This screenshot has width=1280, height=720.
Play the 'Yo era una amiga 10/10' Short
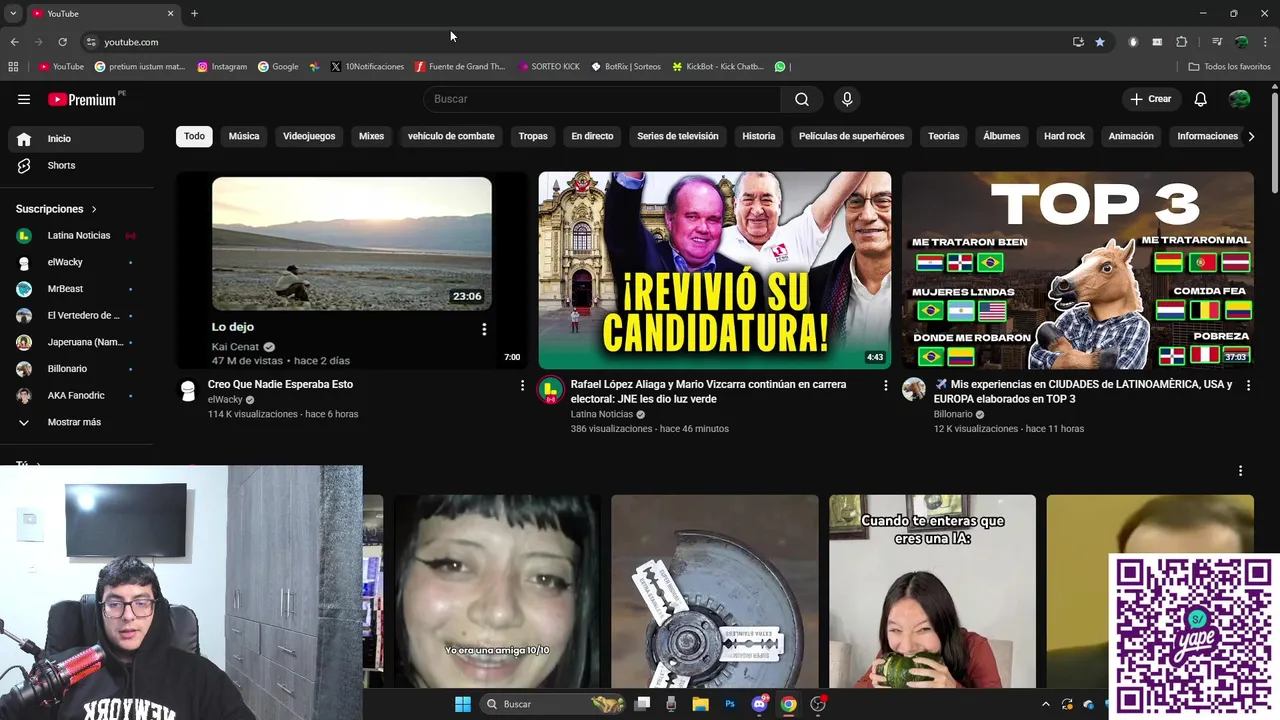coord(497,591)
